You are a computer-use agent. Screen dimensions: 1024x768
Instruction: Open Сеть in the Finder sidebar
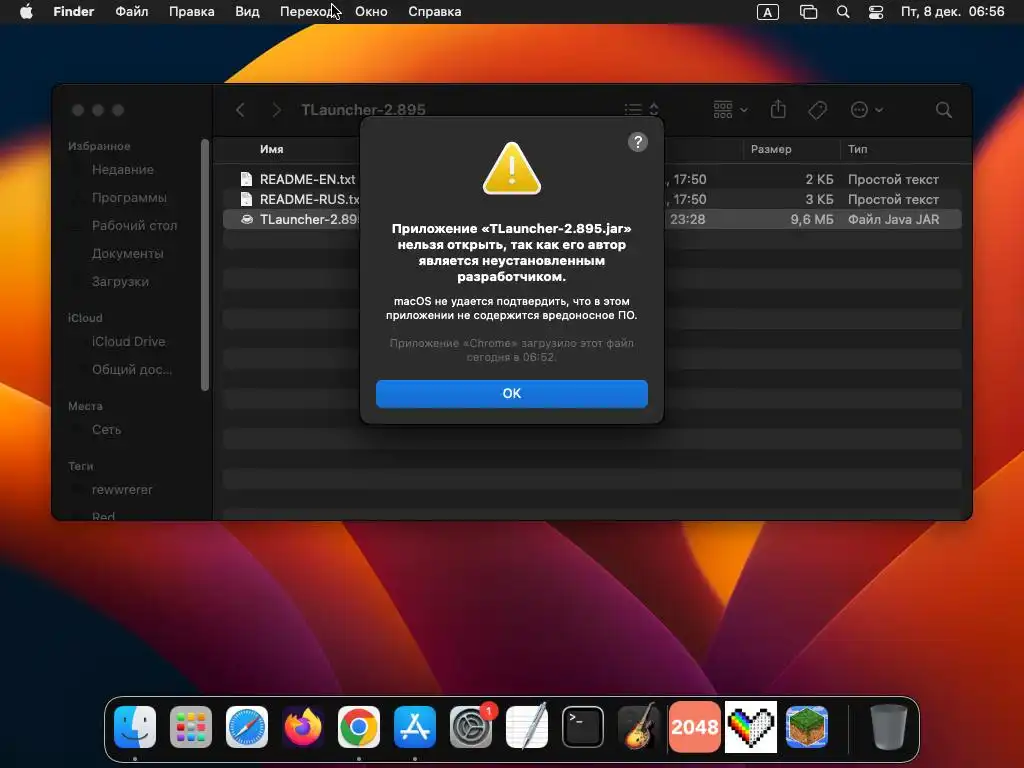(106, 430)
